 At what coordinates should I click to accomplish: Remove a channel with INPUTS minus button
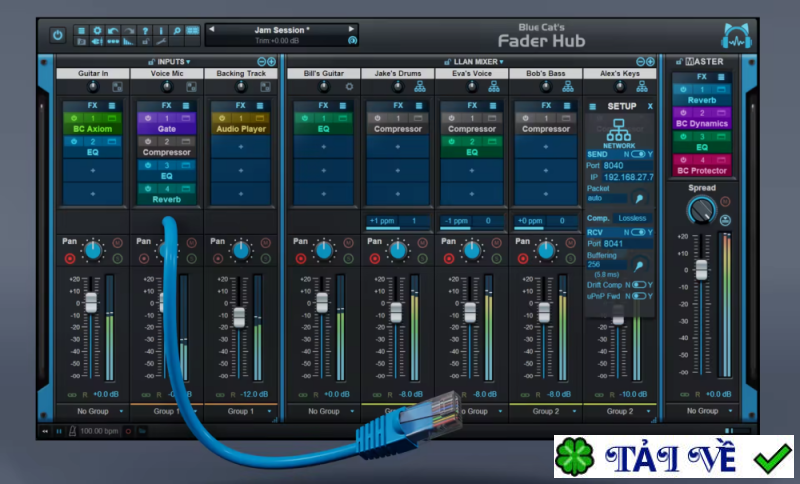click(261, 62)
